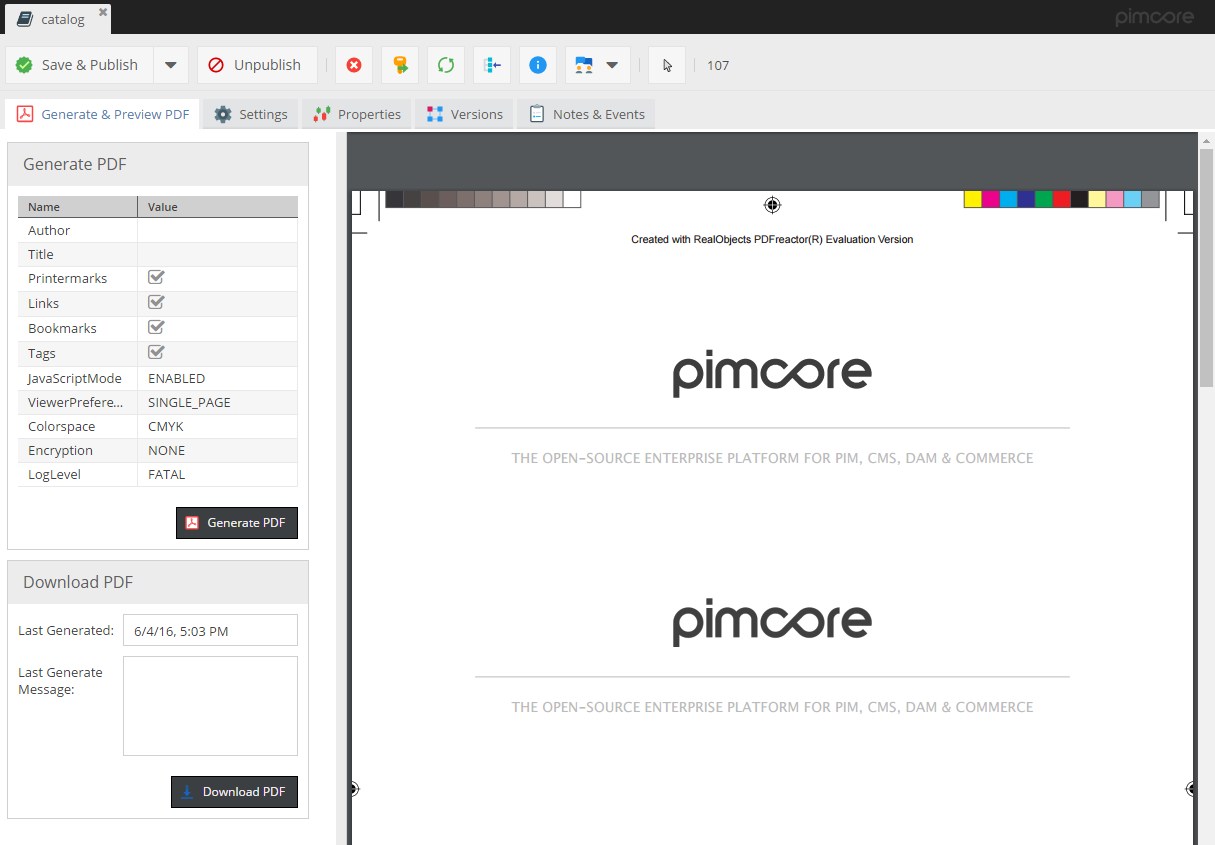Screen dimensions: 1215x845
Task: Switch to the Settings tab
Action: pyautogui.click(x=251, y=114)
